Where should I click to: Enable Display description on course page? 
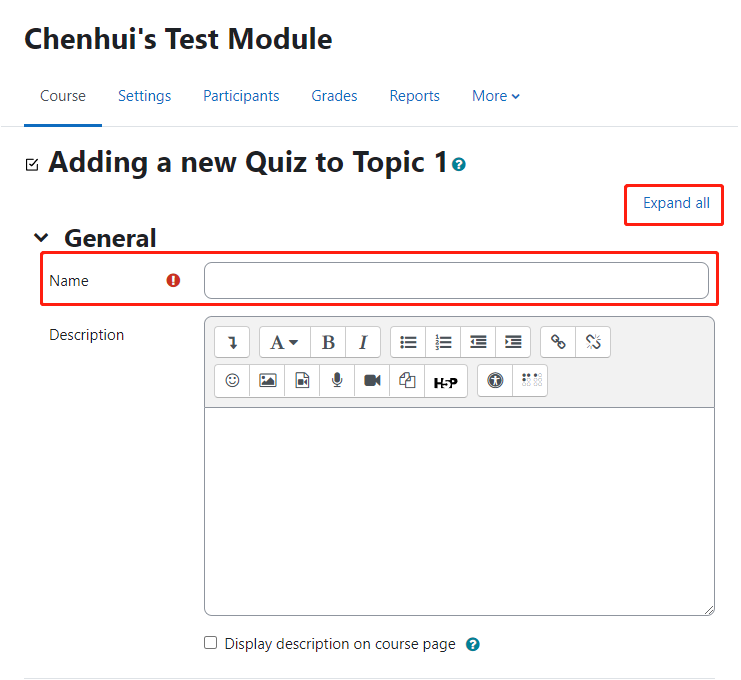210,643
